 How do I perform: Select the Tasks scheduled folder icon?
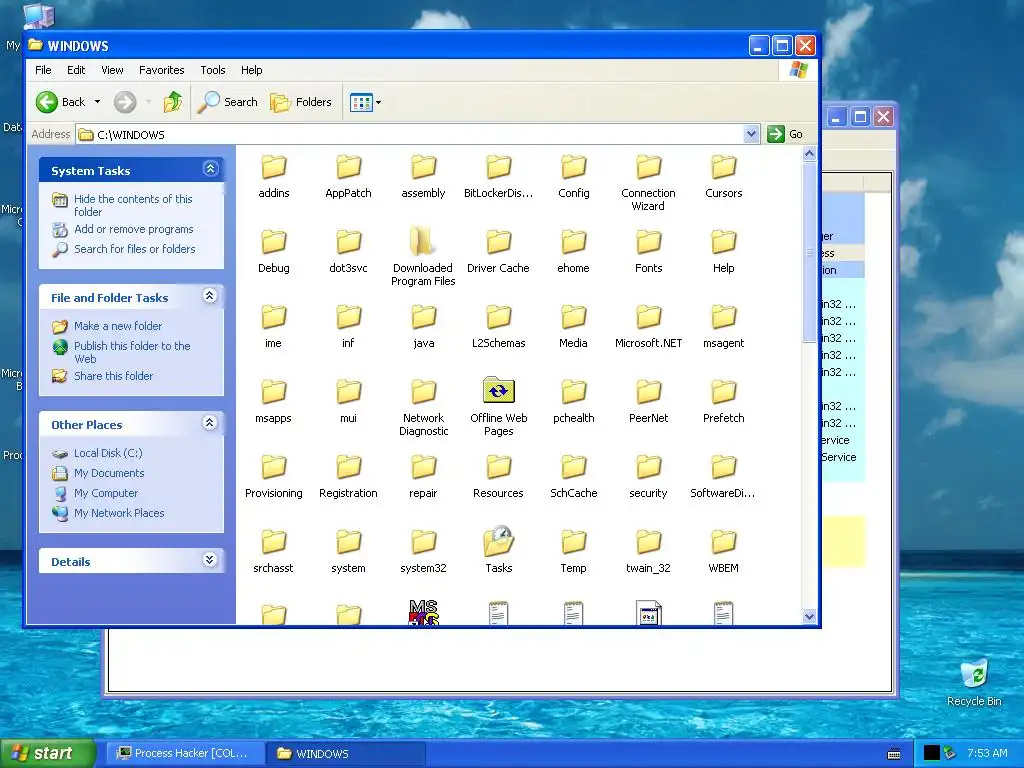(498, 542)
